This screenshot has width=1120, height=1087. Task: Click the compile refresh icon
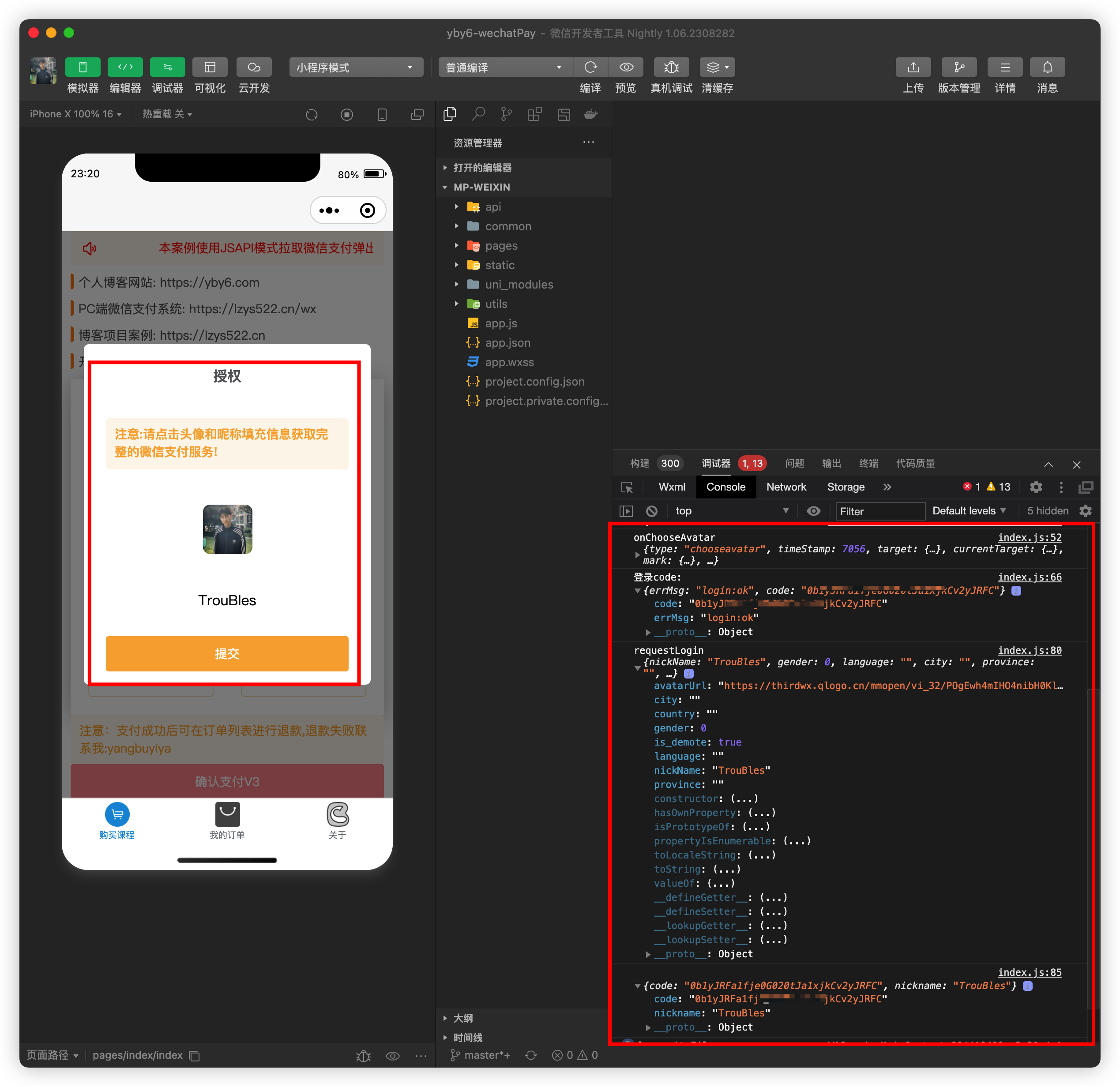[x=590, y=67]
